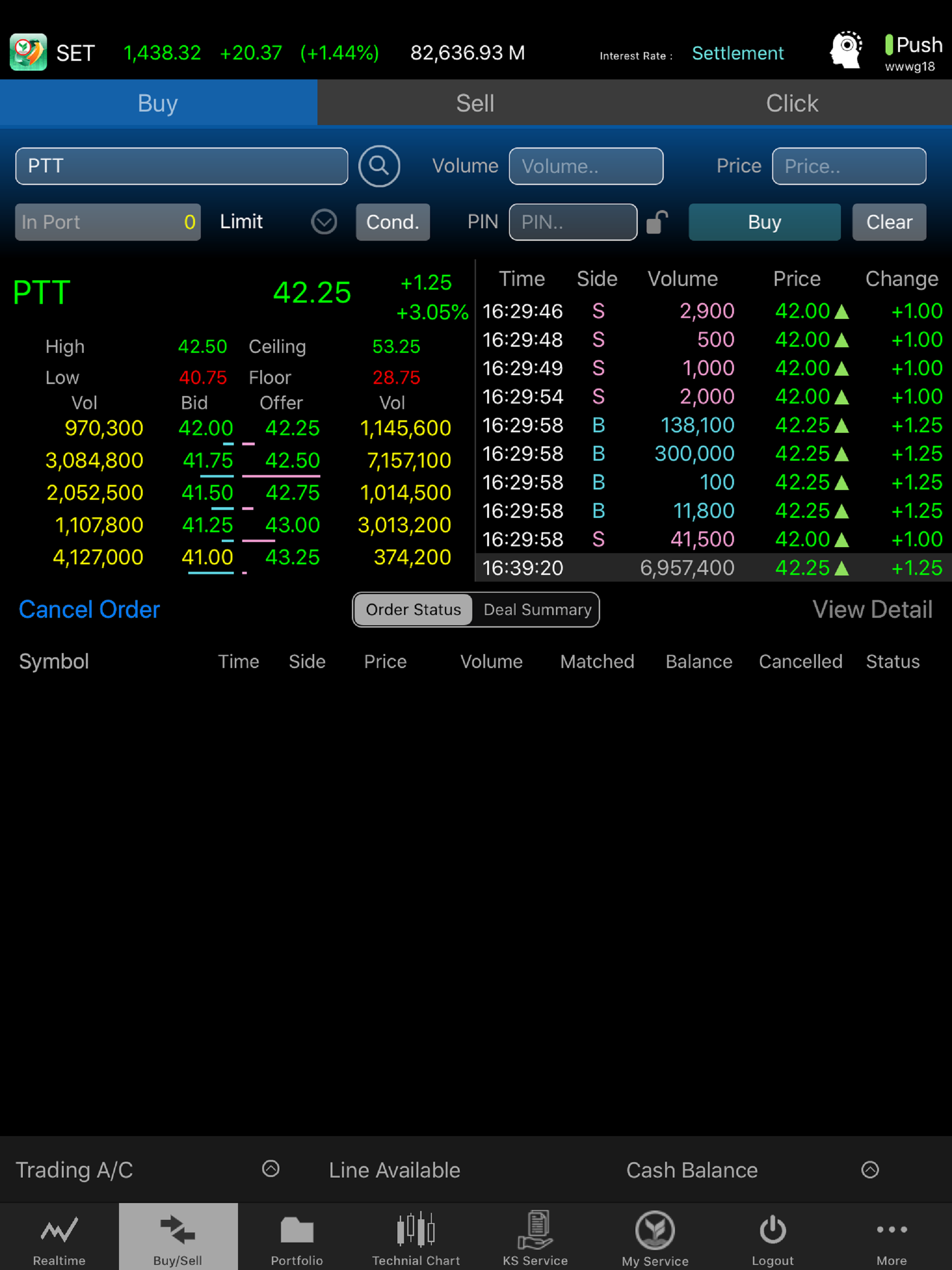The width and height of the screenshot is (952, 1270).
Task: Tap the Cancel Order link
Action: (x=89, y=609)
